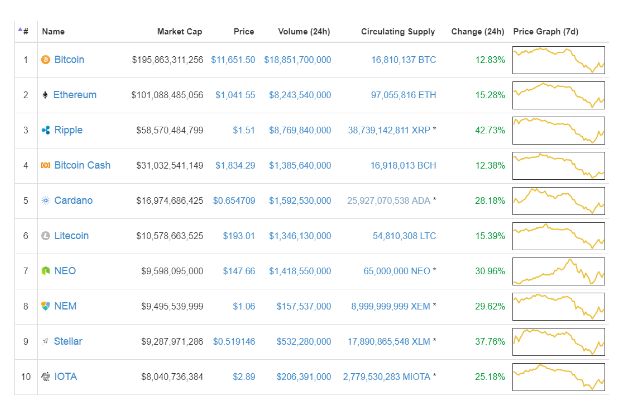Open Litecoin 7d price graph thumbnail
This screenshot has width=623, height=414.
(558, 236)
